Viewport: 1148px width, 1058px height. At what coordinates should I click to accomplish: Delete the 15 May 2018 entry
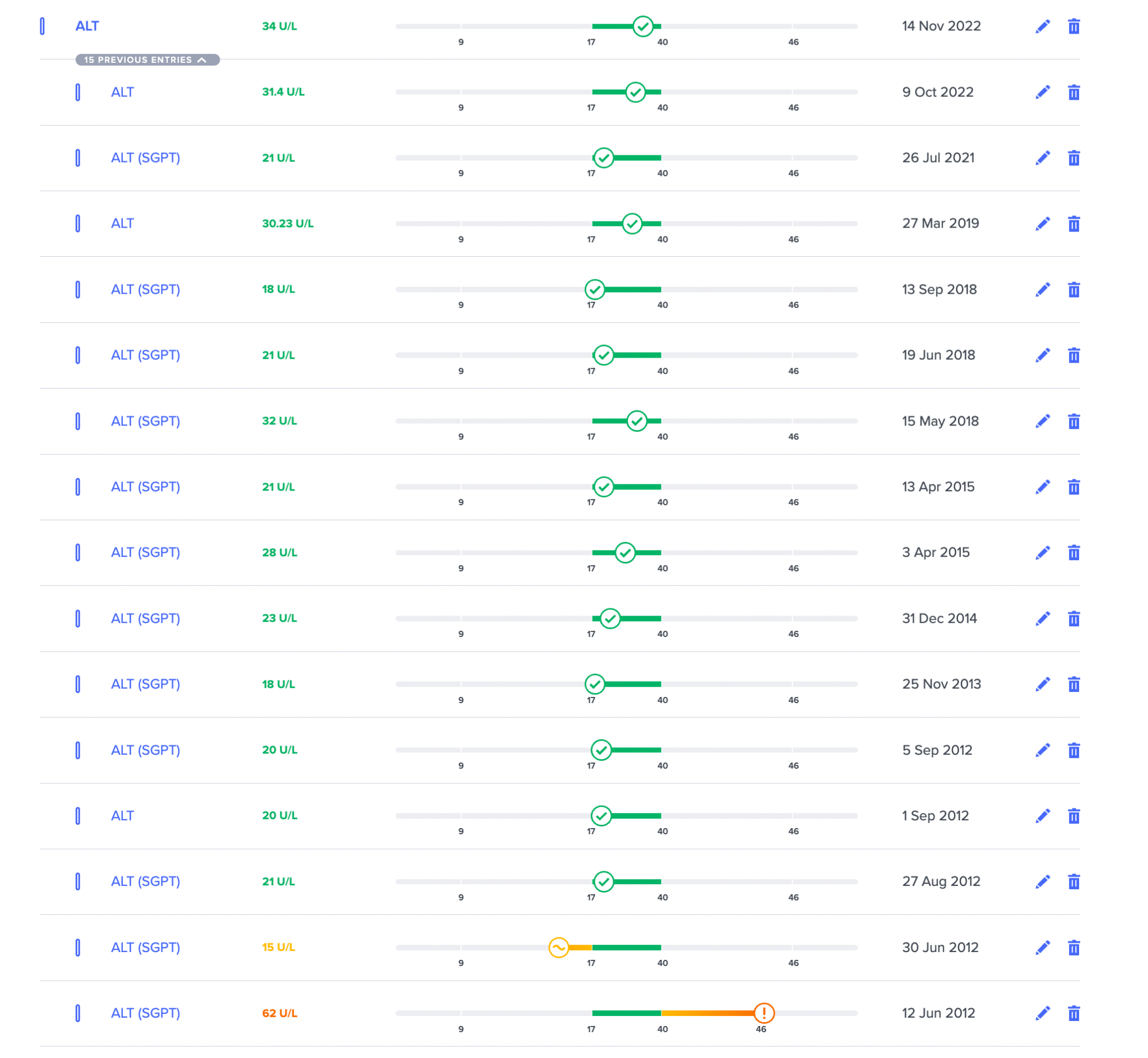[x=1073, y=422]
